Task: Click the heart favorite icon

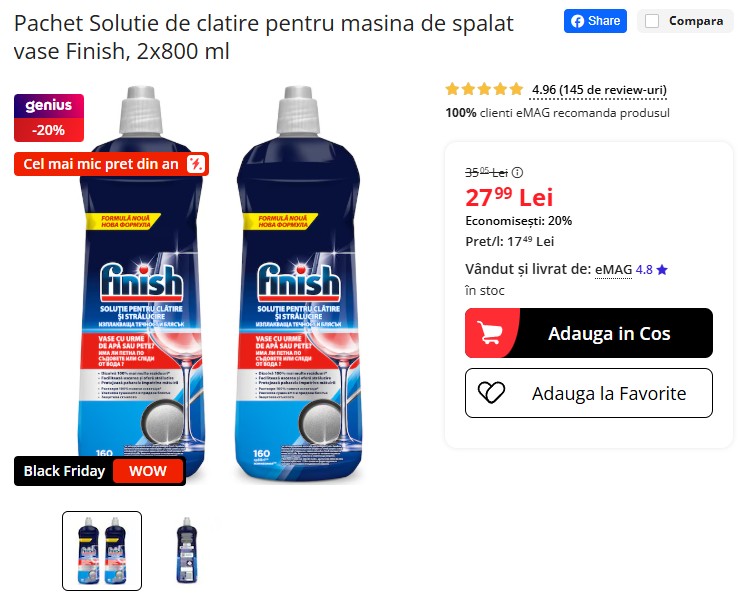Action: [x=491, y=393]
